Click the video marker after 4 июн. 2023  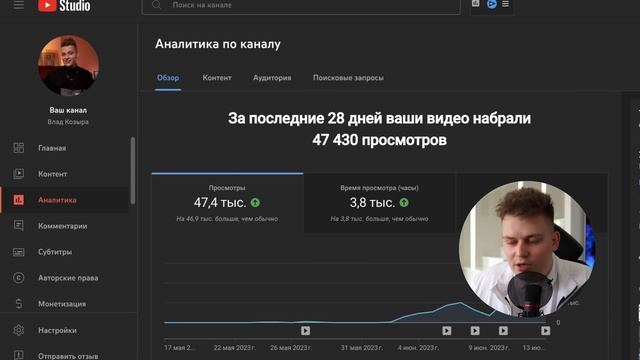tap(447, 331)
